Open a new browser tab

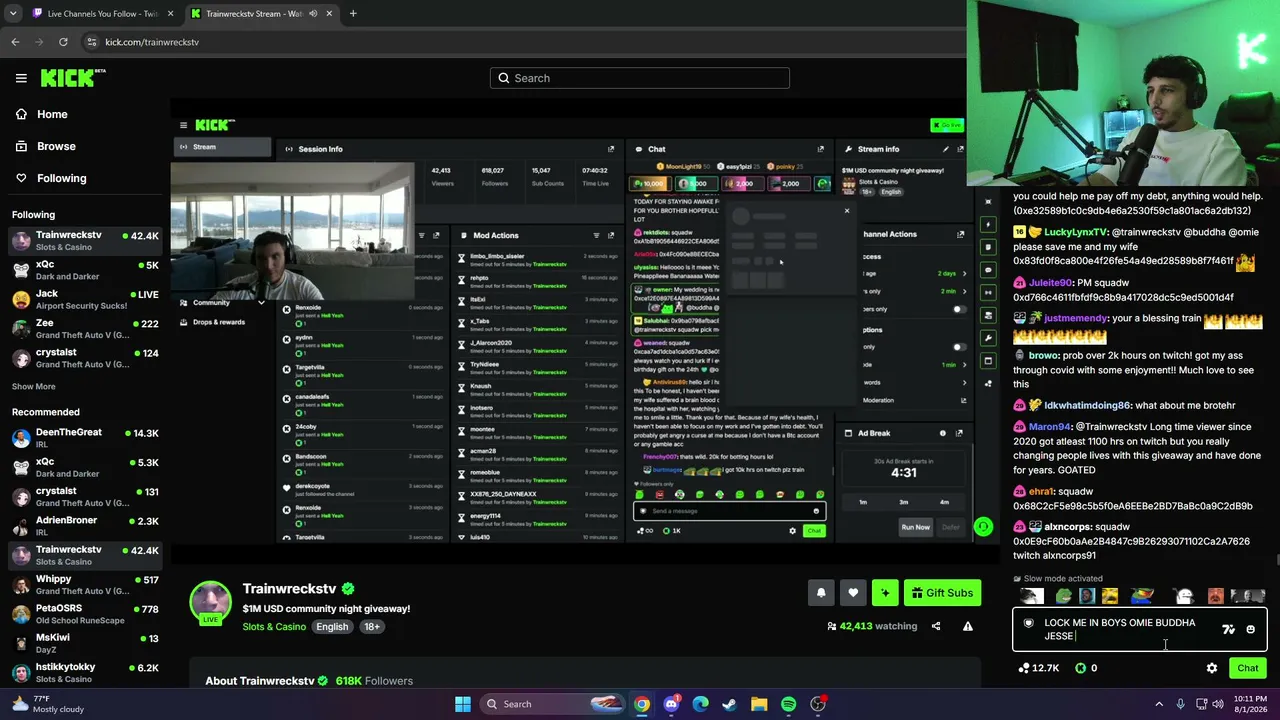(352, 13)
